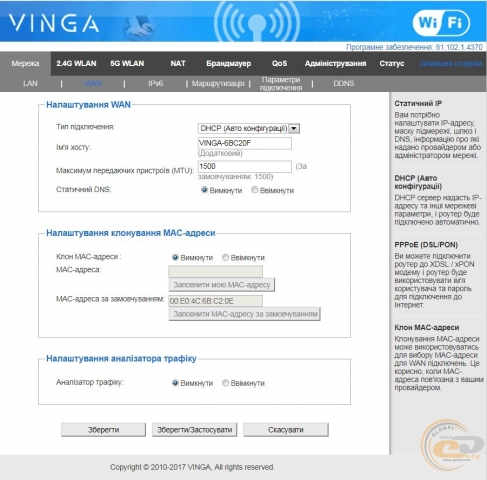Select Ввімкнути for Статичний DNS
The height and width of the screenshot is (480, 487).
[255, 190]
